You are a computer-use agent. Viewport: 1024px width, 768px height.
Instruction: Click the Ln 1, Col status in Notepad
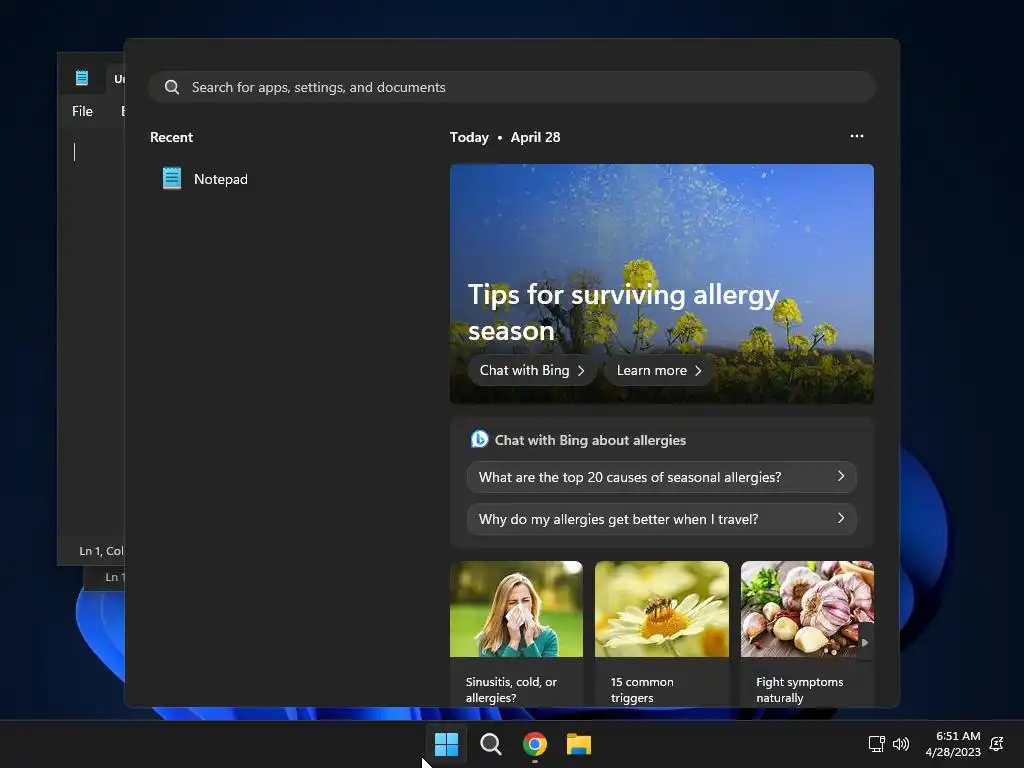[101, 551]
